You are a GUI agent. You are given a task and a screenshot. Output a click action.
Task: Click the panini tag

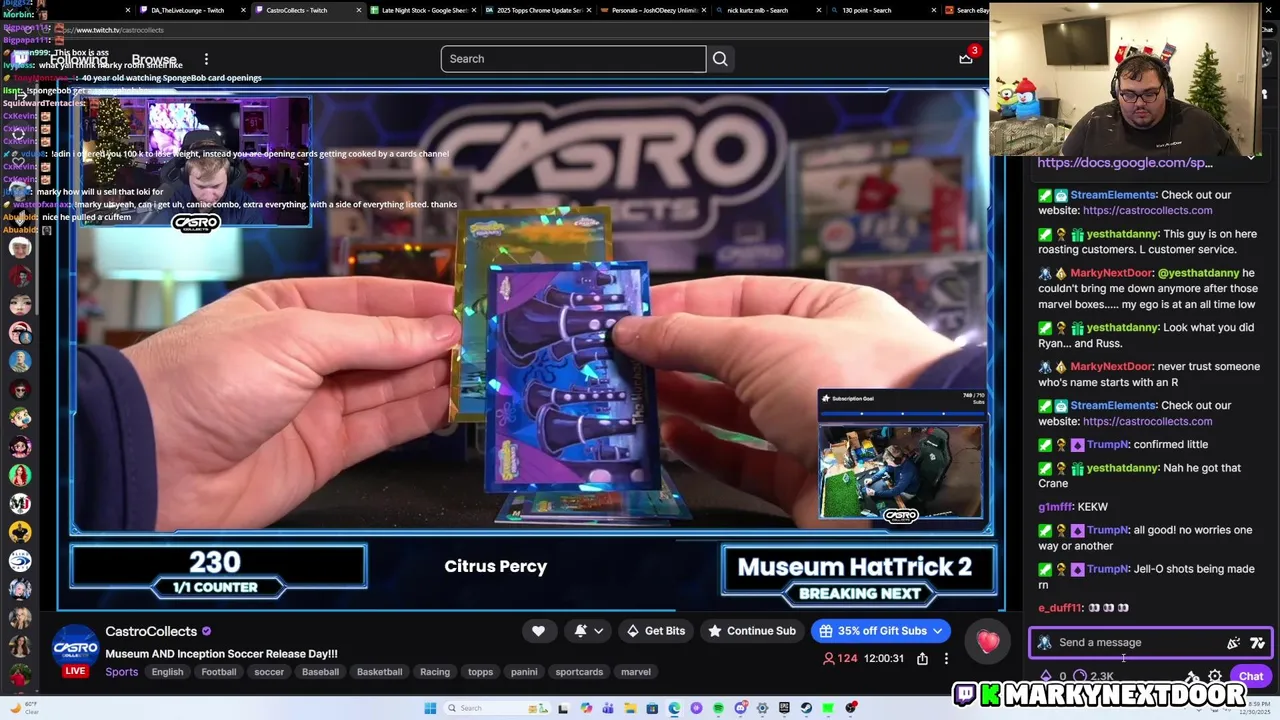(x=524, y=672)
